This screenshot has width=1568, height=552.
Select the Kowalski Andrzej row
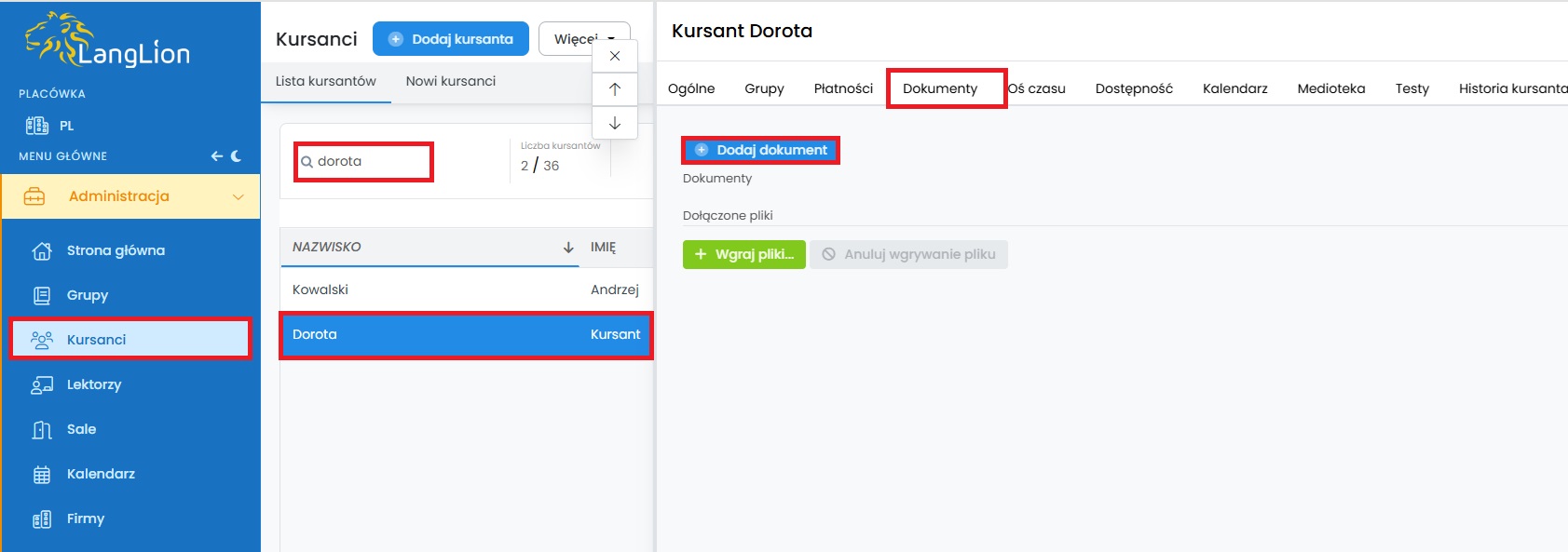(466, 289)
